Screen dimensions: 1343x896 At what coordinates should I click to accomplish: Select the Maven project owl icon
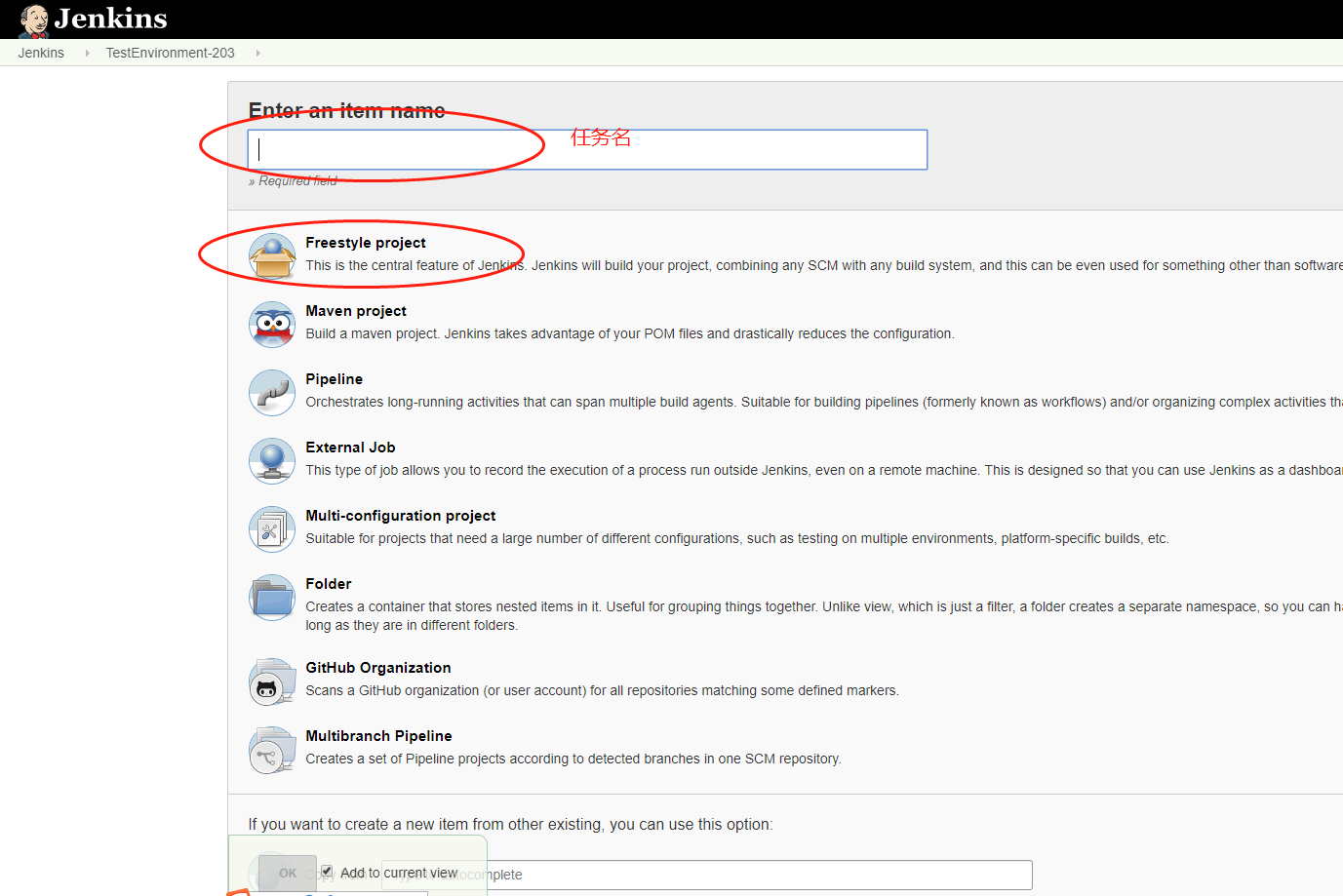point(272,325)
